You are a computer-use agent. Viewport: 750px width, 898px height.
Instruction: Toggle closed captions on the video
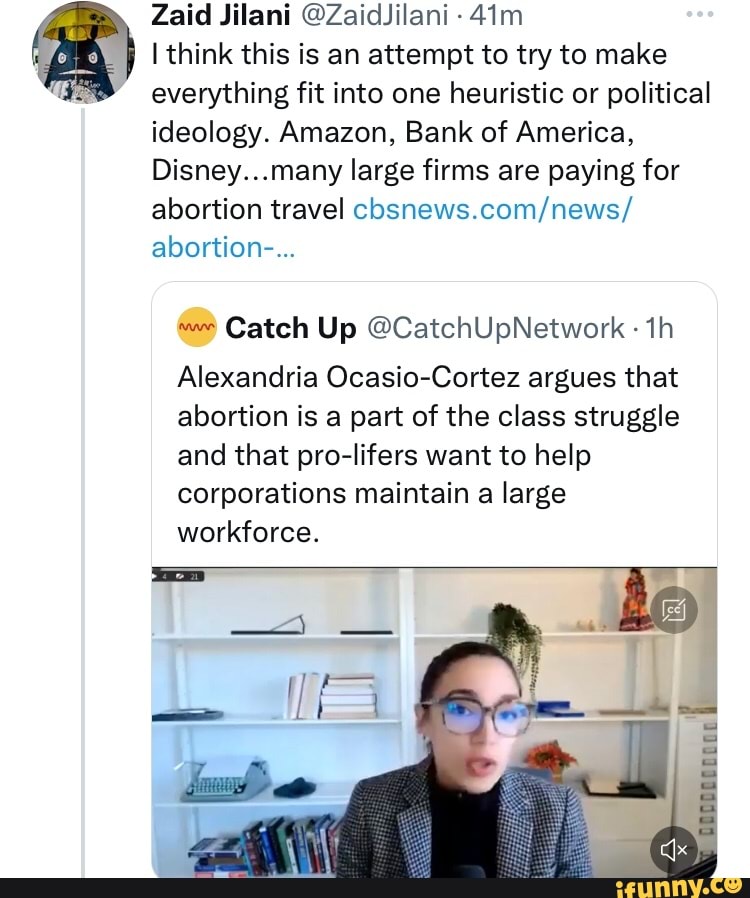(673, 610)
